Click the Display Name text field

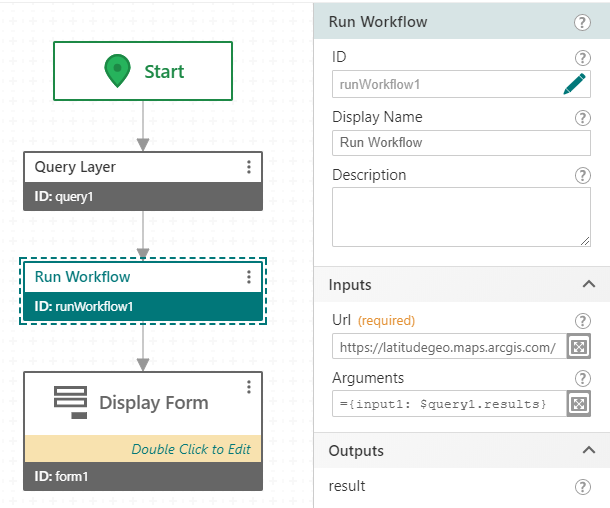tap(460, 143)
